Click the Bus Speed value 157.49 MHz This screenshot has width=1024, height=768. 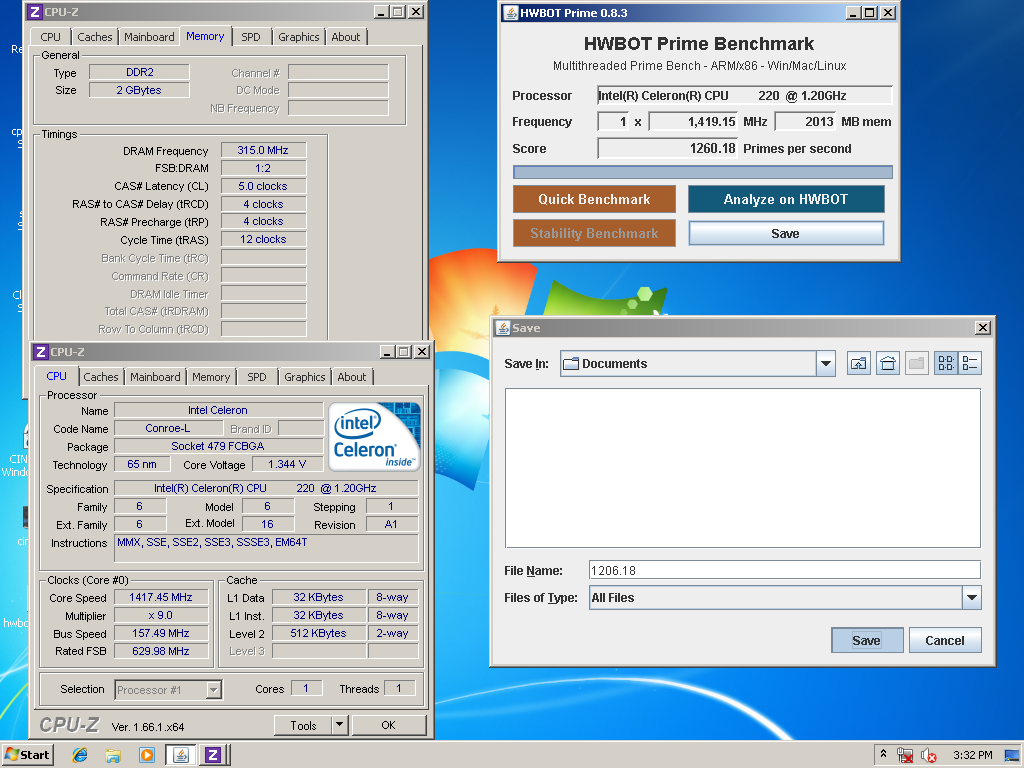tap(161, 633)
